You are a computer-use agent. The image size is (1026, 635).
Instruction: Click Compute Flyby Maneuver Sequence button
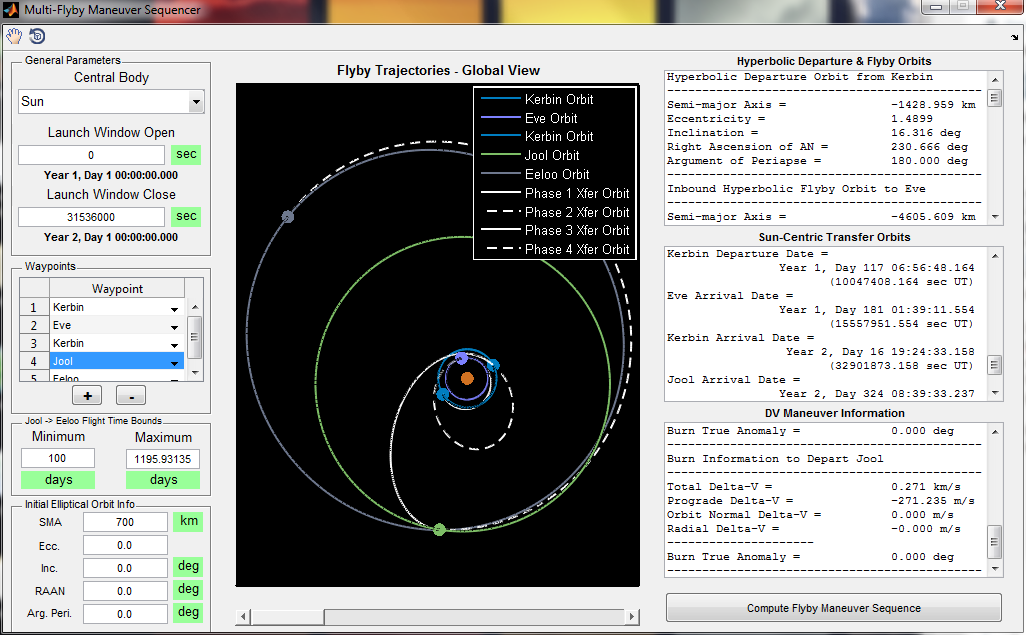833,608
